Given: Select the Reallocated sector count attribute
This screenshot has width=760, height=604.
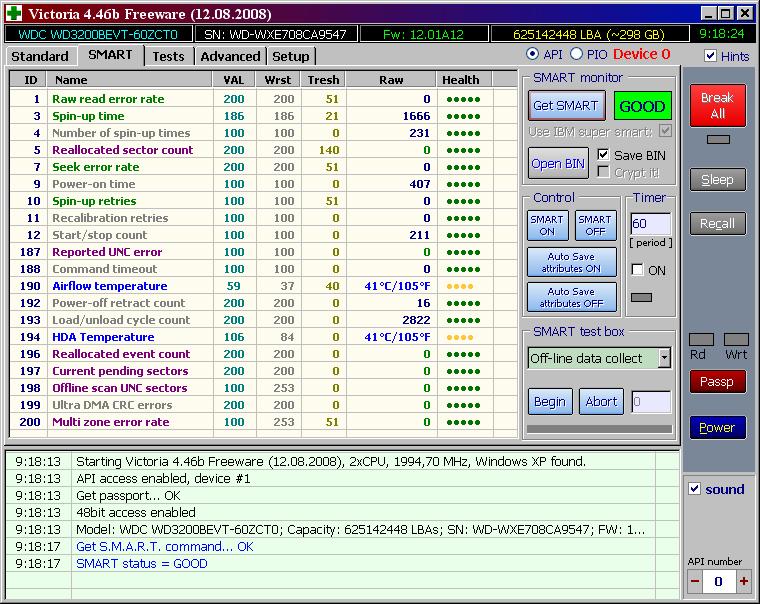Looking at the screenshot, I should [263, 150].
